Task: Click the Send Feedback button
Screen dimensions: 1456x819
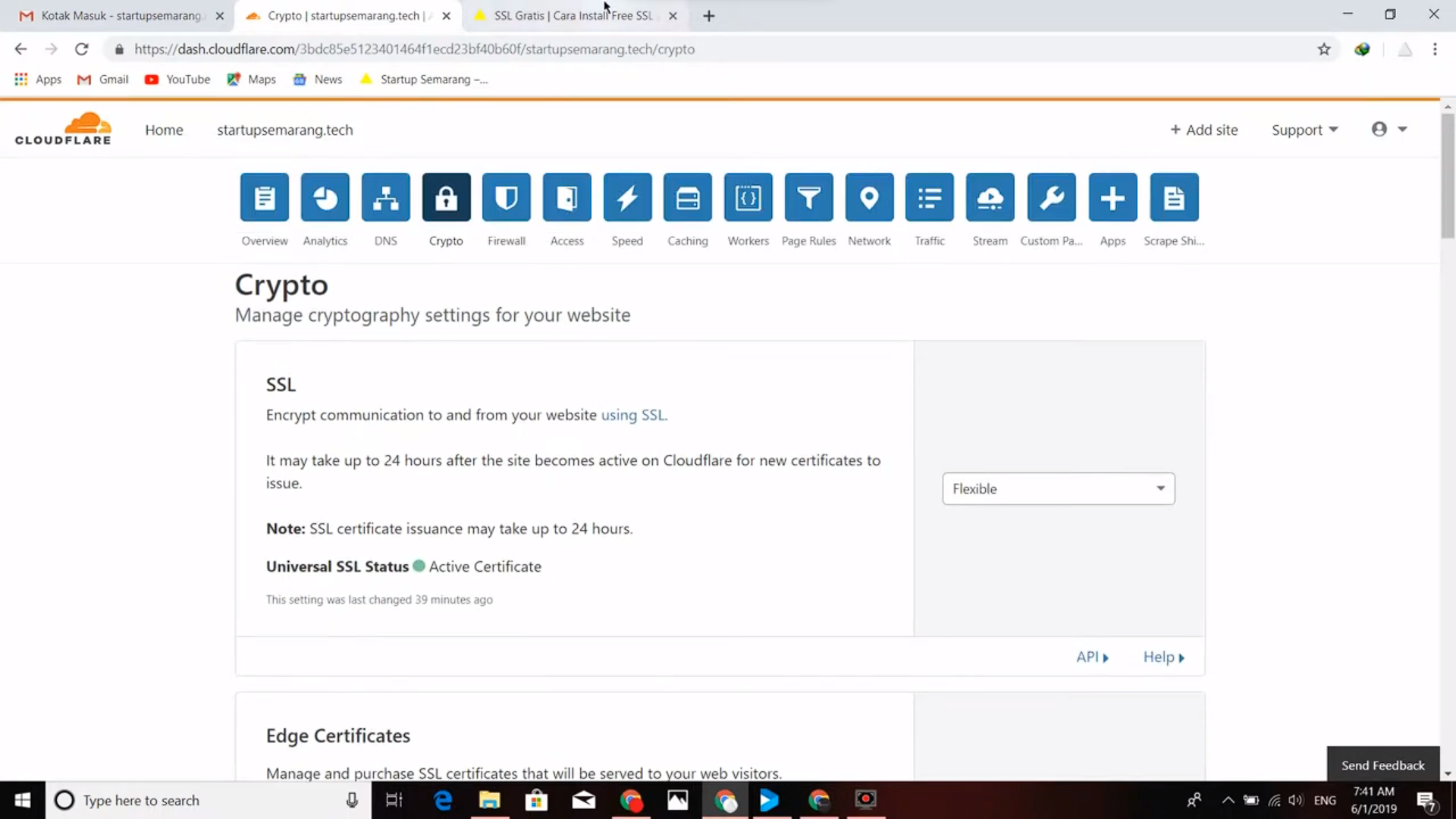Action: coord(1382,765)
